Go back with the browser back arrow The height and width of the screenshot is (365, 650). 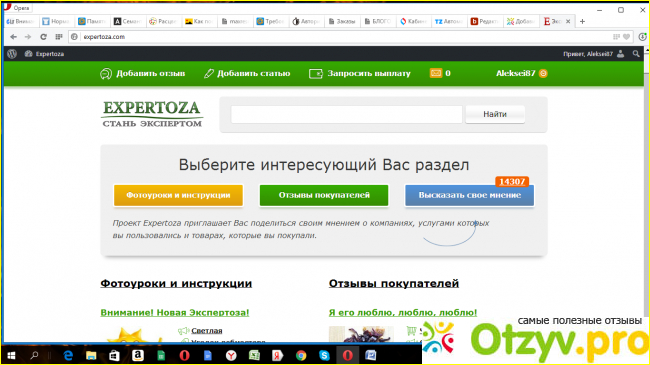point(13,37)
